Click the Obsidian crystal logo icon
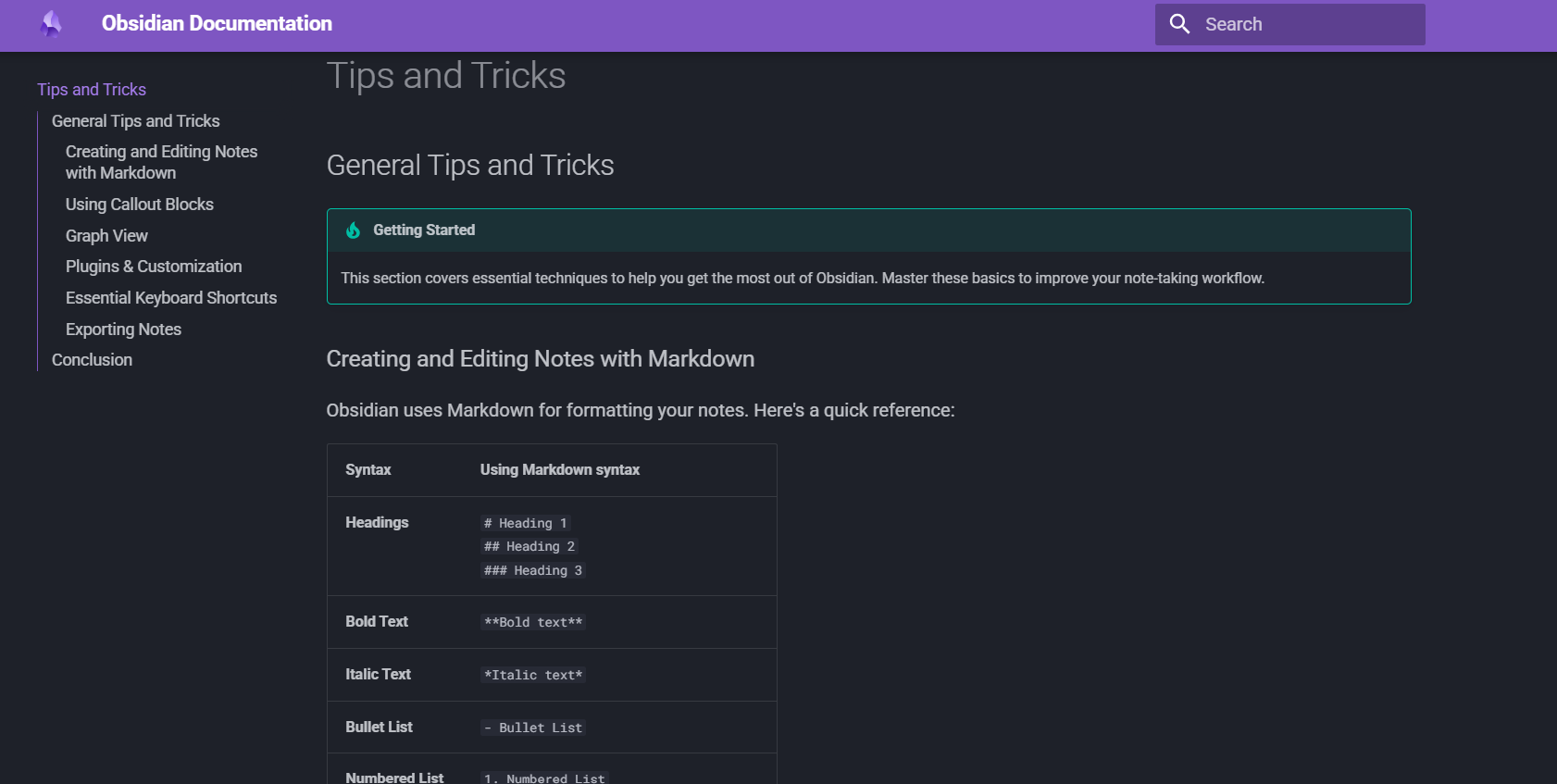 (52, 24)
